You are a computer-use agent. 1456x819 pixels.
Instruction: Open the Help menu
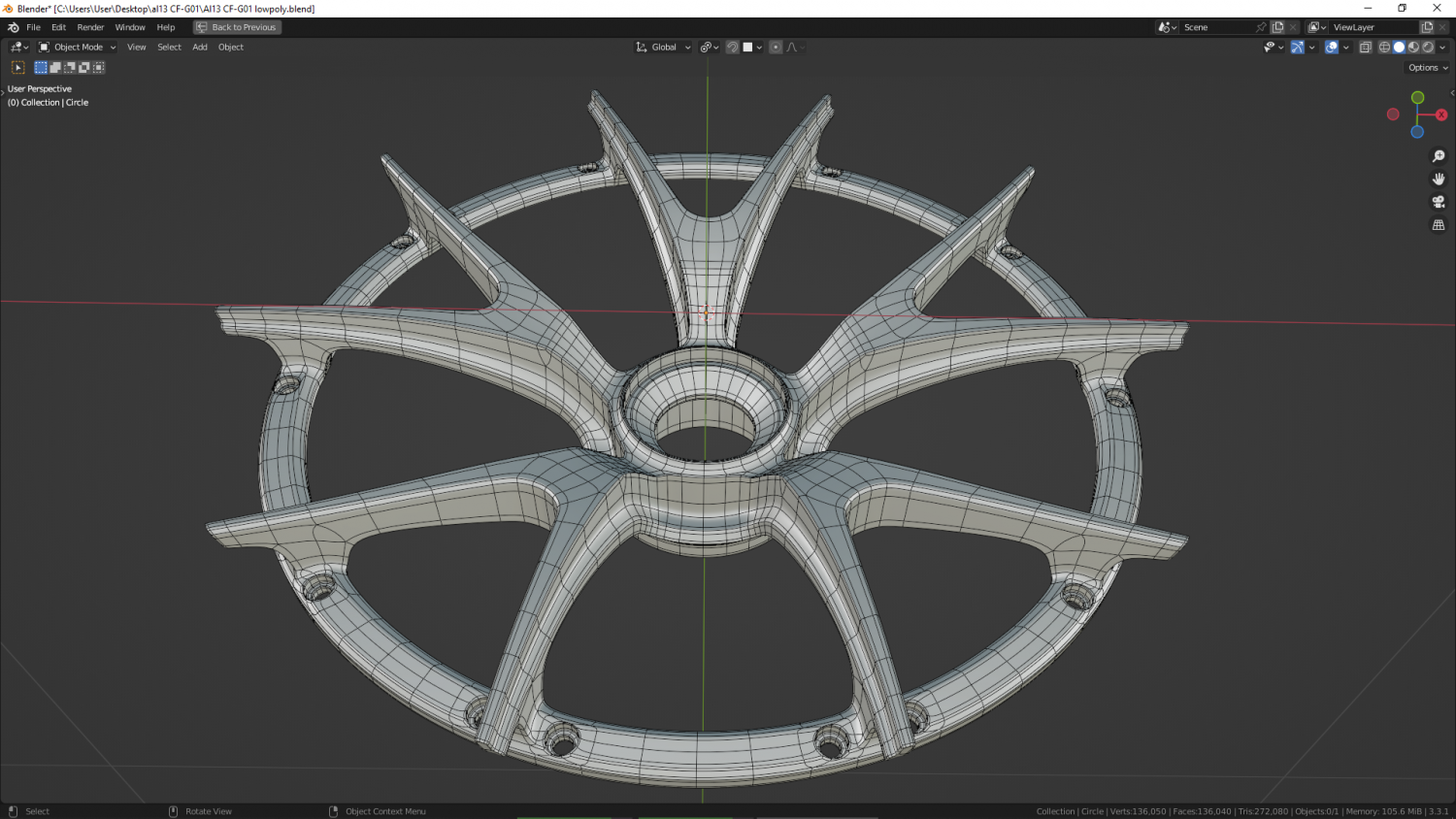coord(166,27)
